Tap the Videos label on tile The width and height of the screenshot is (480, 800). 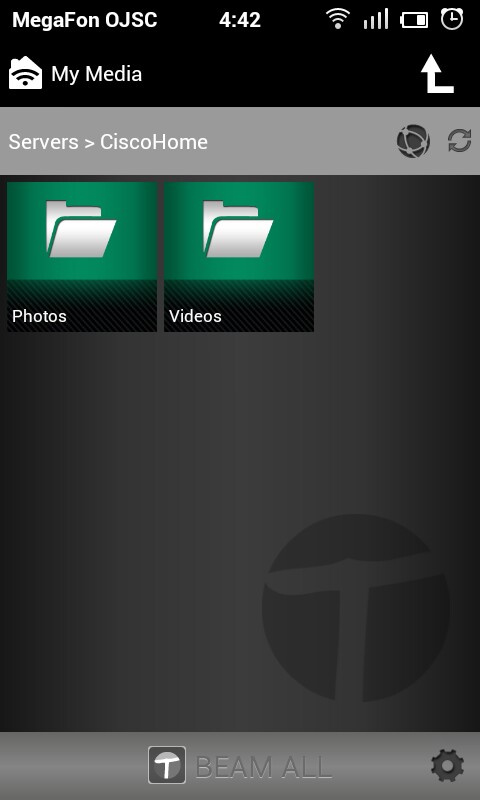195,316
